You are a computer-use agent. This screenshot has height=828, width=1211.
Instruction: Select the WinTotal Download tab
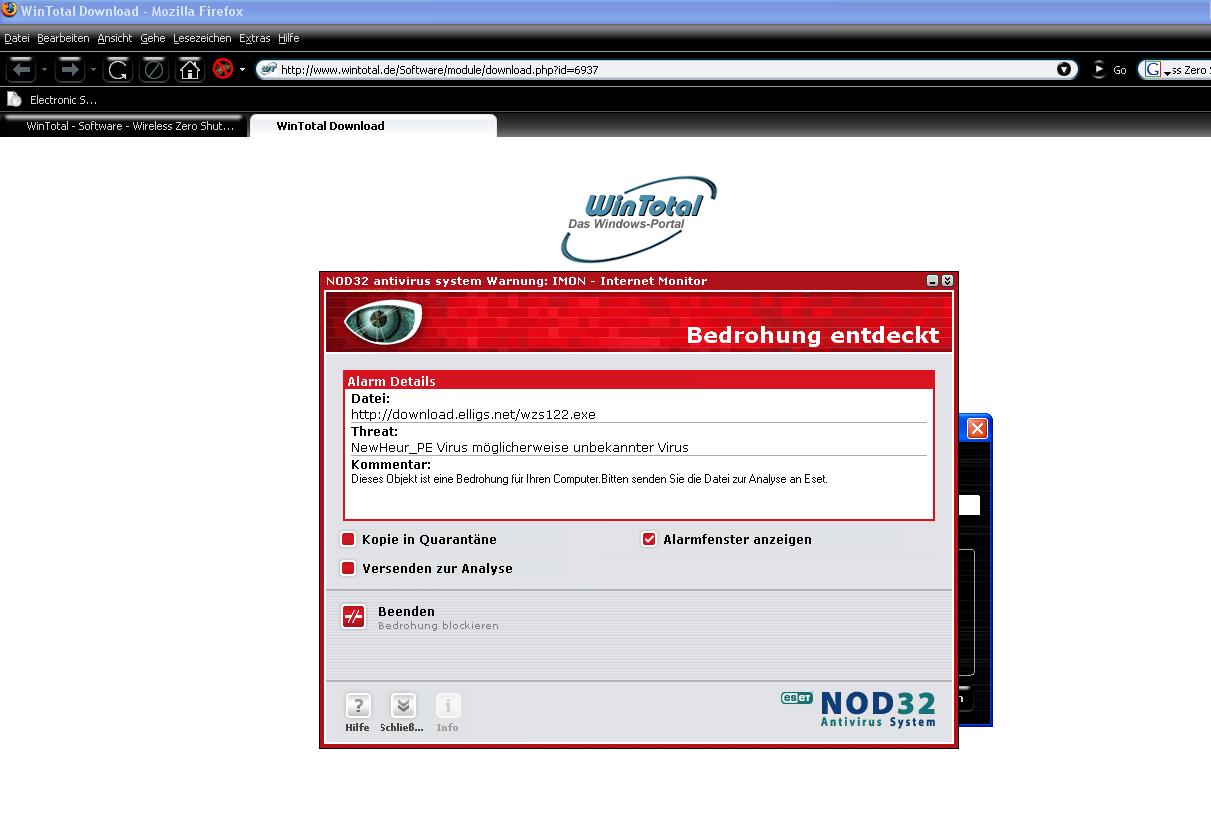[373, 126]
